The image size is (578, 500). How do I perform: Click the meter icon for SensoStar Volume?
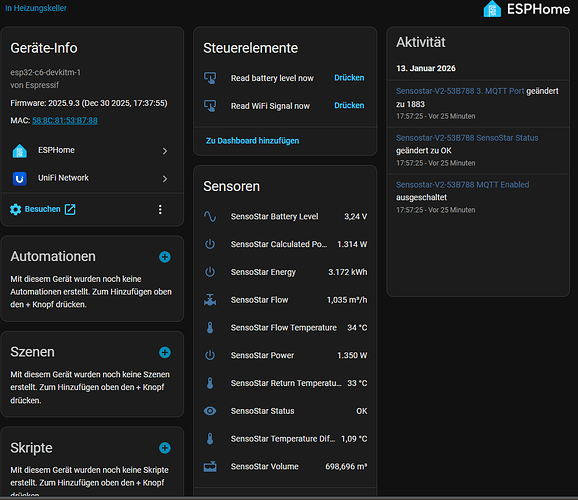(x=210, y=466)
